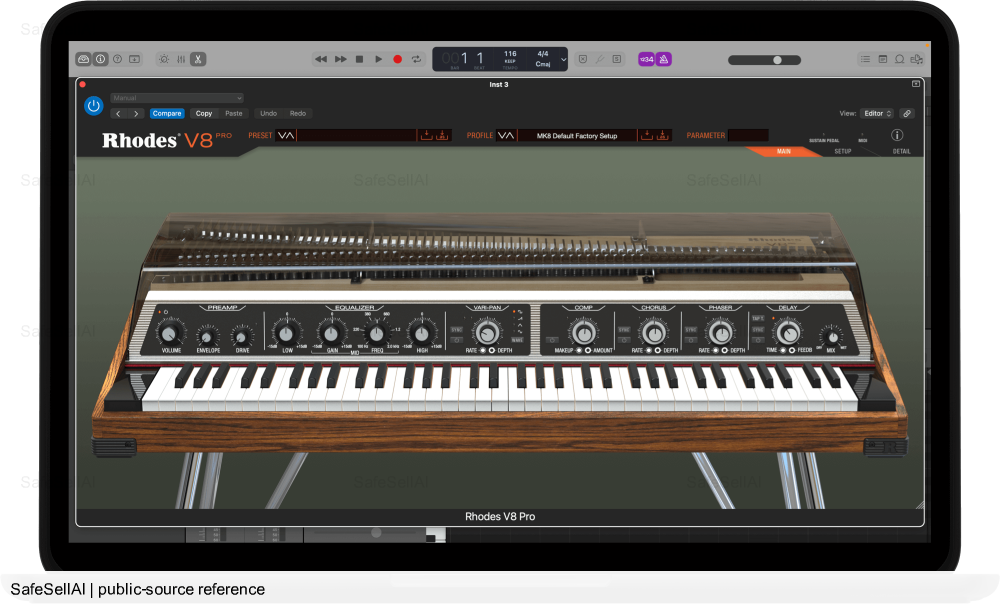Viewport: 1000px width, 604px height.
Task: Go to previous setting arrow
Action: 118,114
